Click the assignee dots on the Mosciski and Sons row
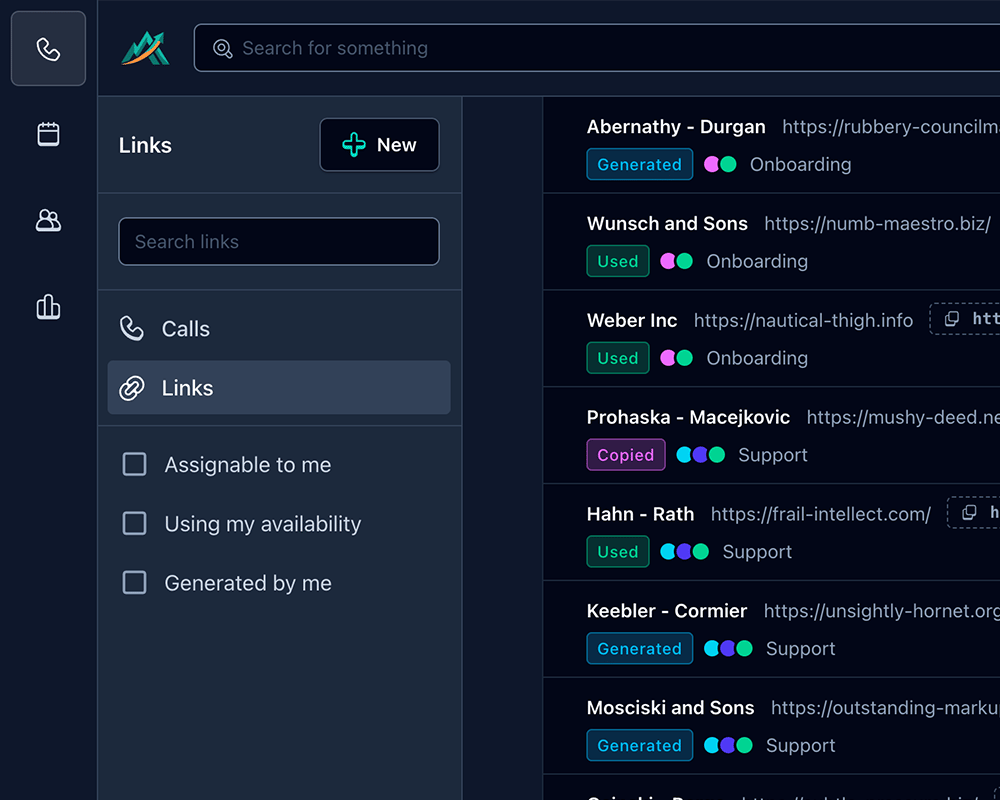 click(x=728, y=745)
